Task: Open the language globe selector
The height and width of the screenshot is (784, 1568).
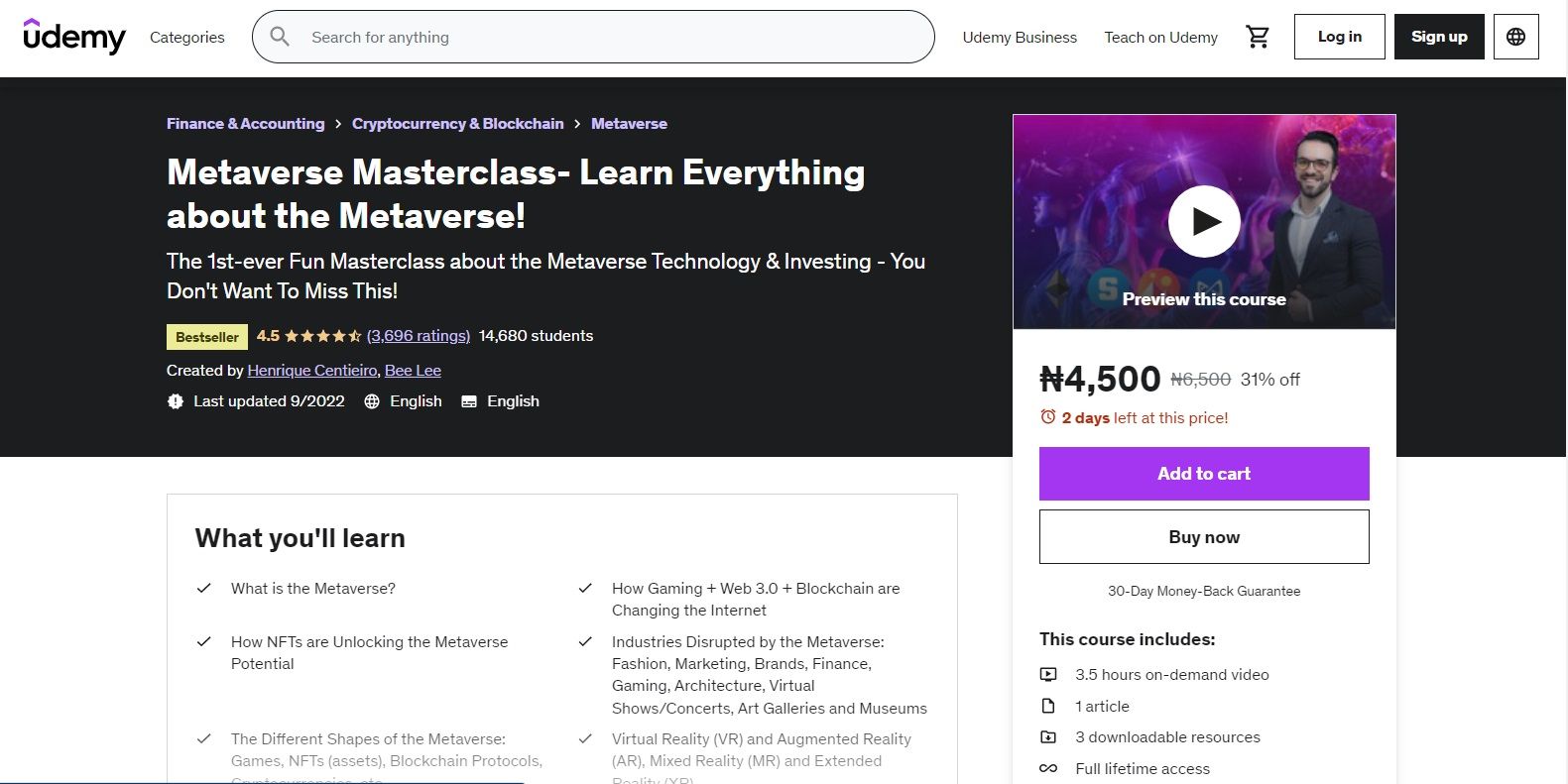Action: coord(1515,37)
